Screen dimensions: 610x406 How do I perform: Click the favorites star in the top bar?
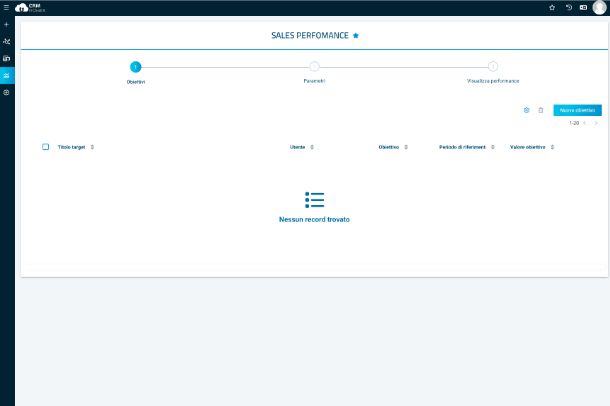tap(552, 7)
